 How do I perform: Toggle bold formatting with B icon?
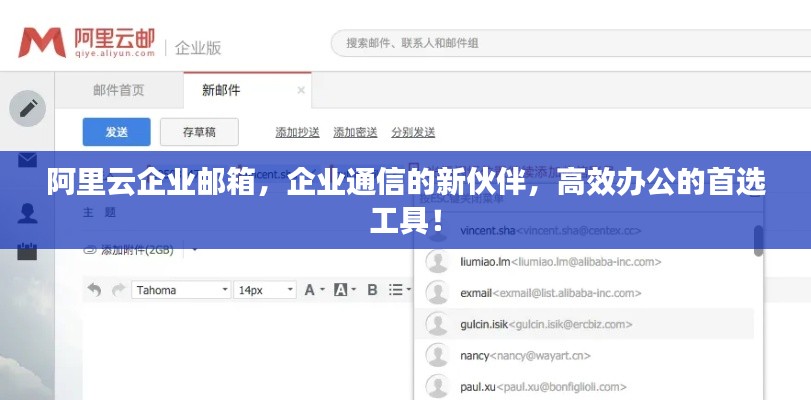tap(372, 290)
